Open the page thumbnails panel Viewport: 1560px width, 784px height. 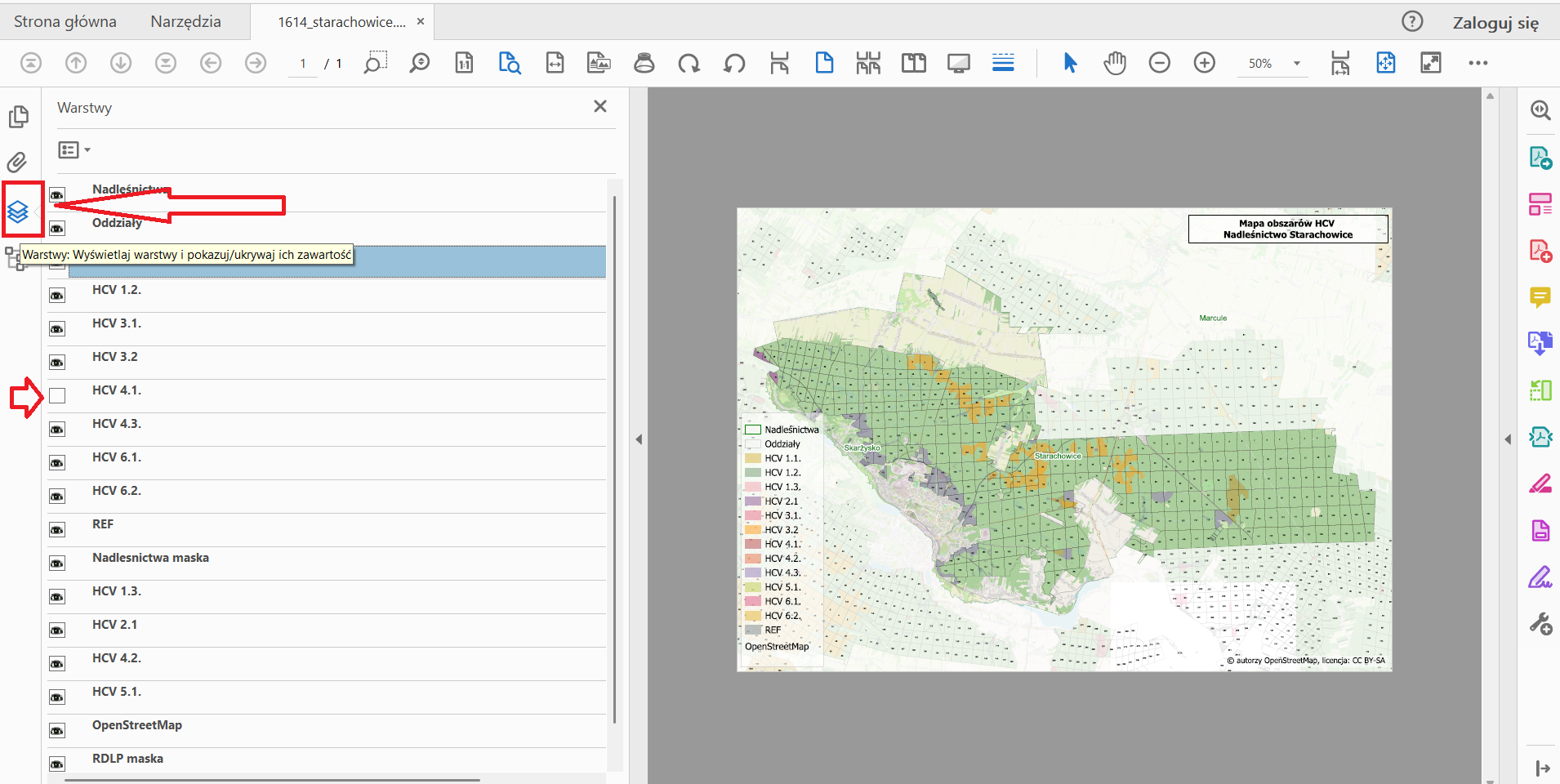(18, 117)
